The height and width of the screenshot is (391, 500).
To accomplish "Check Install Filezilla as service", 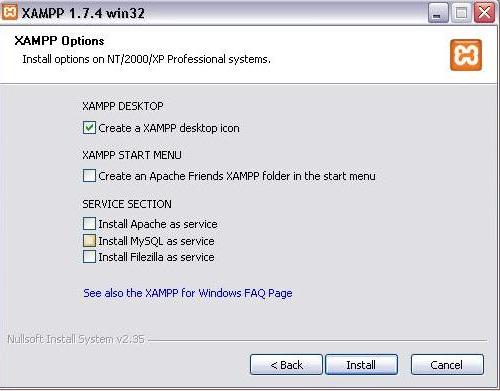I will 89,257.
